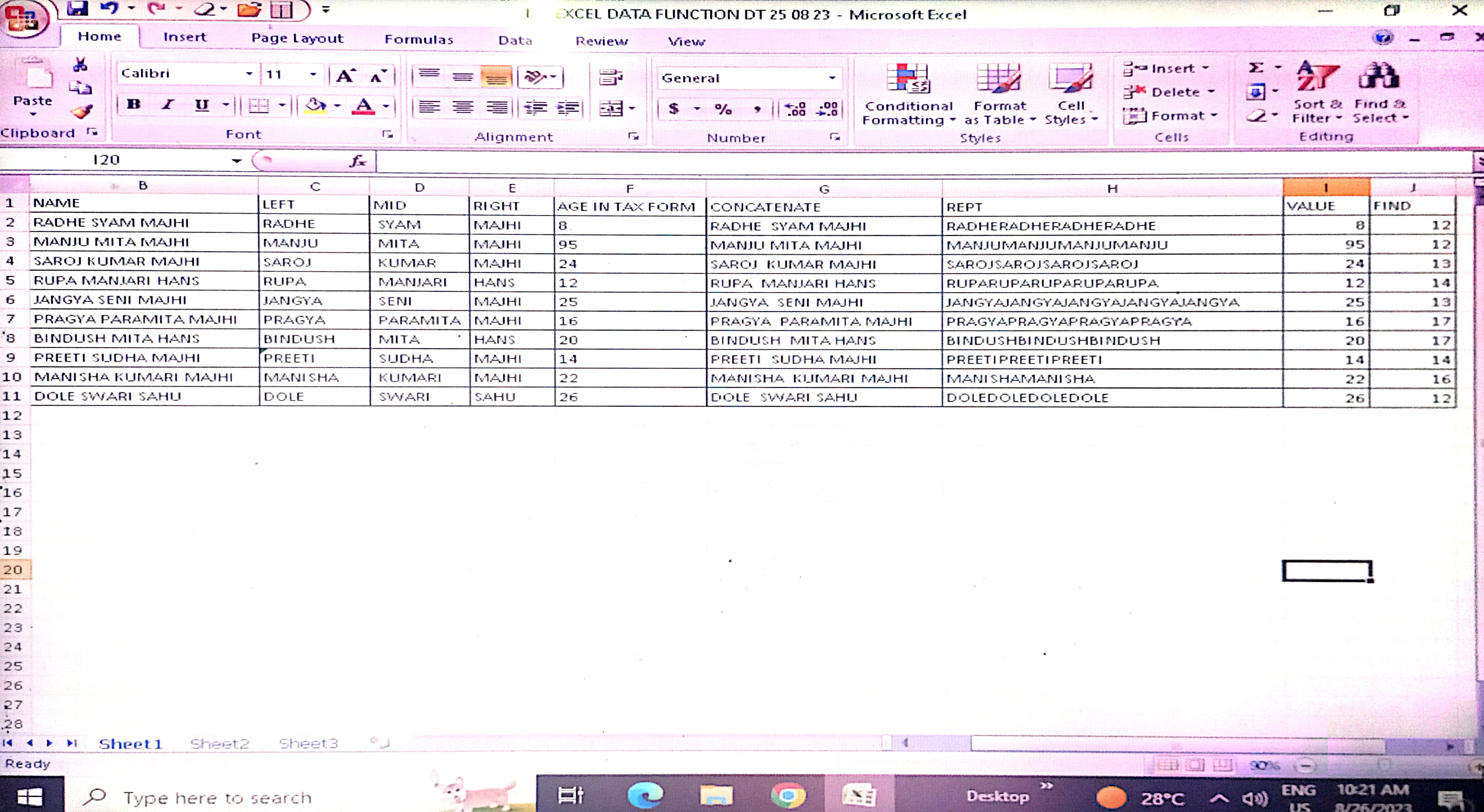This screenshot has width=1484, height=812.
Task: Click the Format Painter brush icon
Action: click(82, 111)
